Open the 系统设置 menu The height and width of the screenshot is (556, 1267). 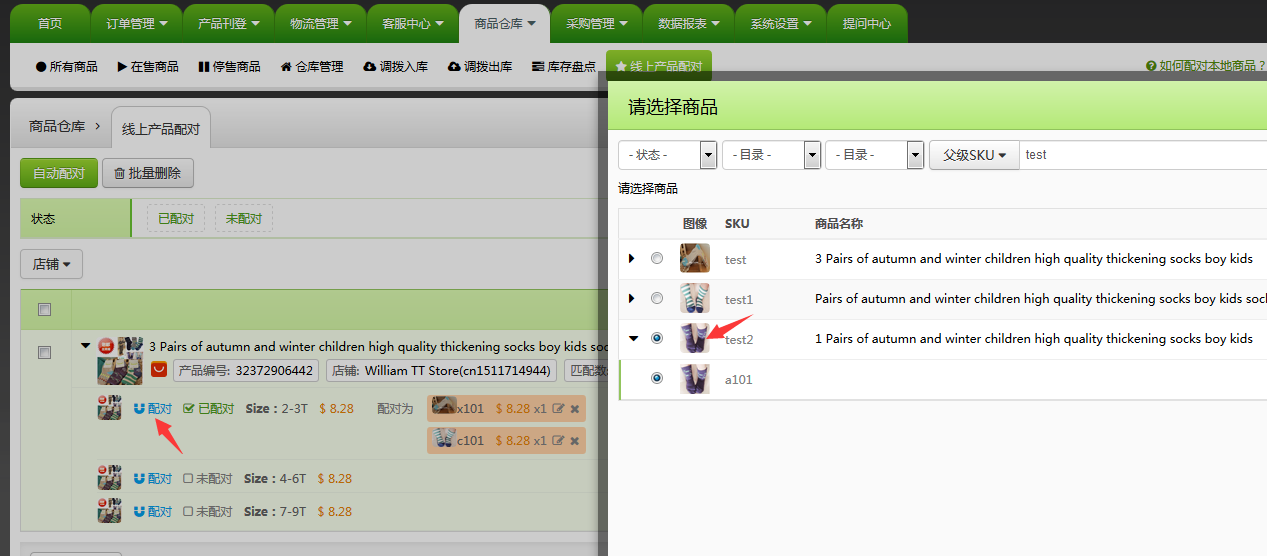781,23
